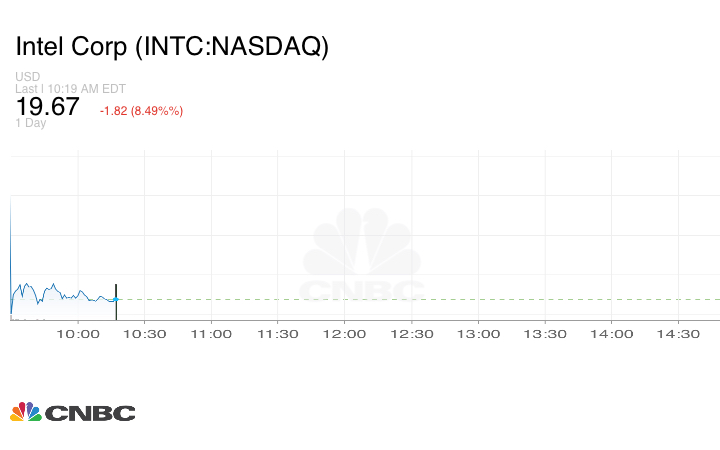Click the 19.67 last price value
The width and height of the screenshot is (720, 450).
point(47,107)
